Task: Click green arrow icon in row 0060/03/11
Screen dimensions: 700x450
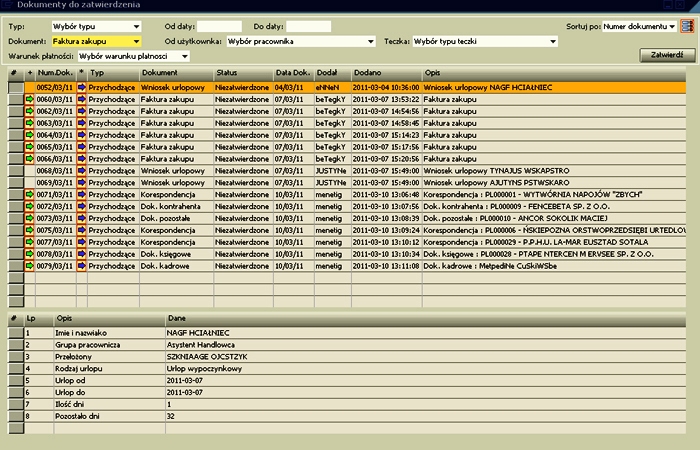Action: 29,99
